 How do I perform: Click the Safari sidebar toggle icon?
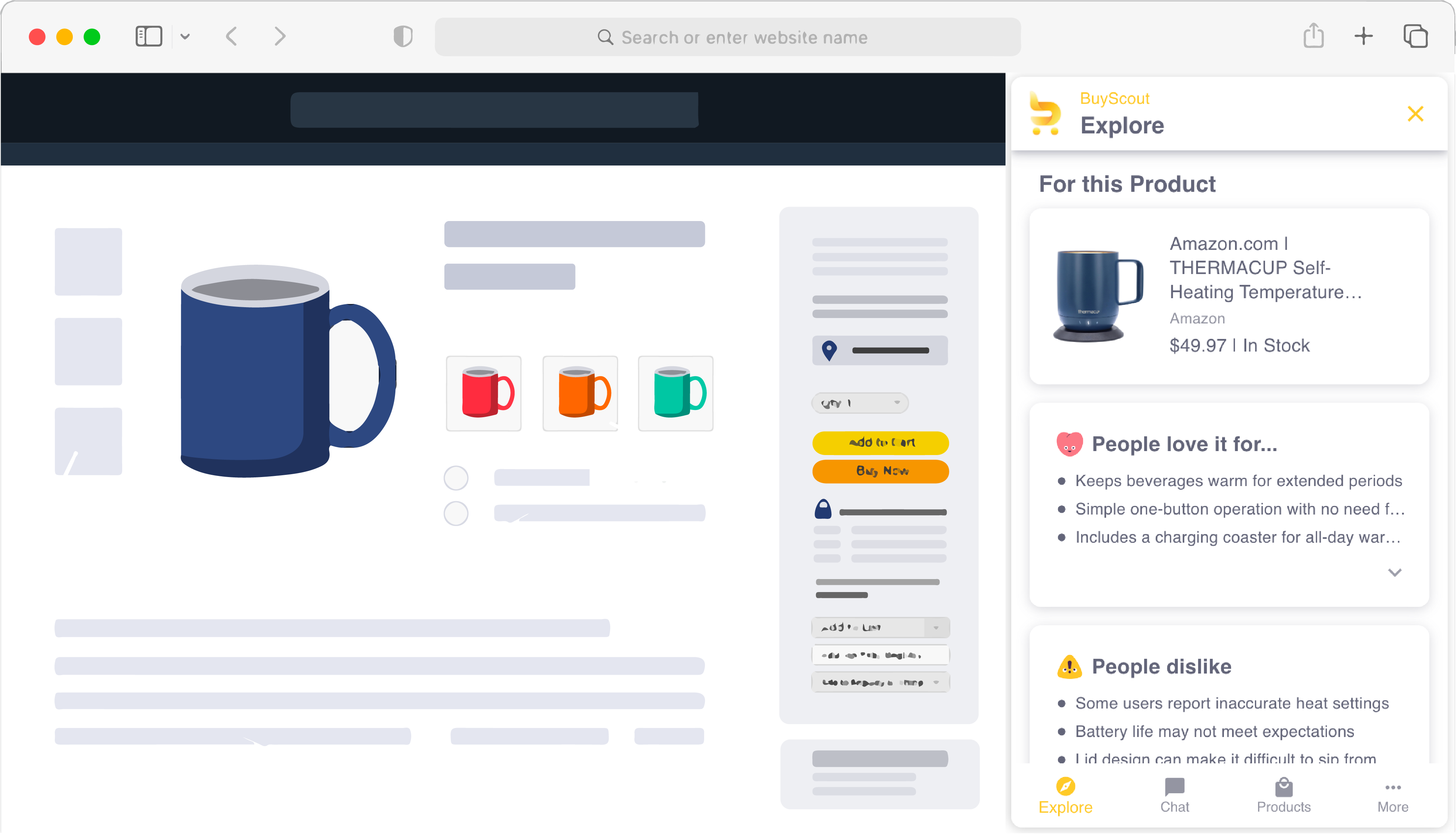pos(148,37)
